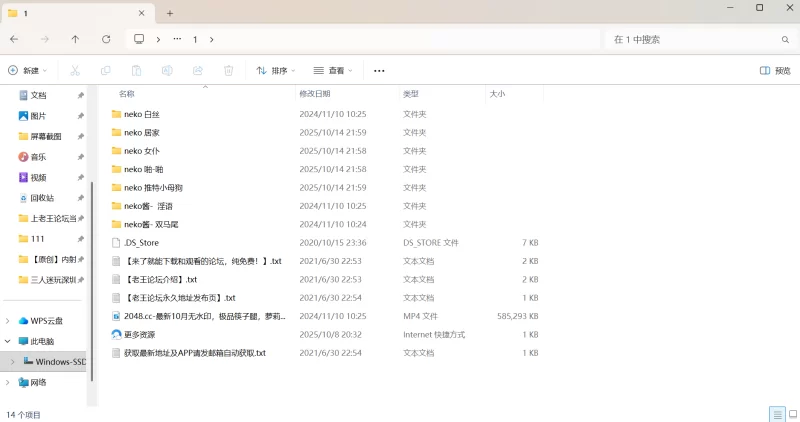Viewport: 800px width, 422px height.
Task: Click the Rename icon in toolbar
Action: pos(167,71)
